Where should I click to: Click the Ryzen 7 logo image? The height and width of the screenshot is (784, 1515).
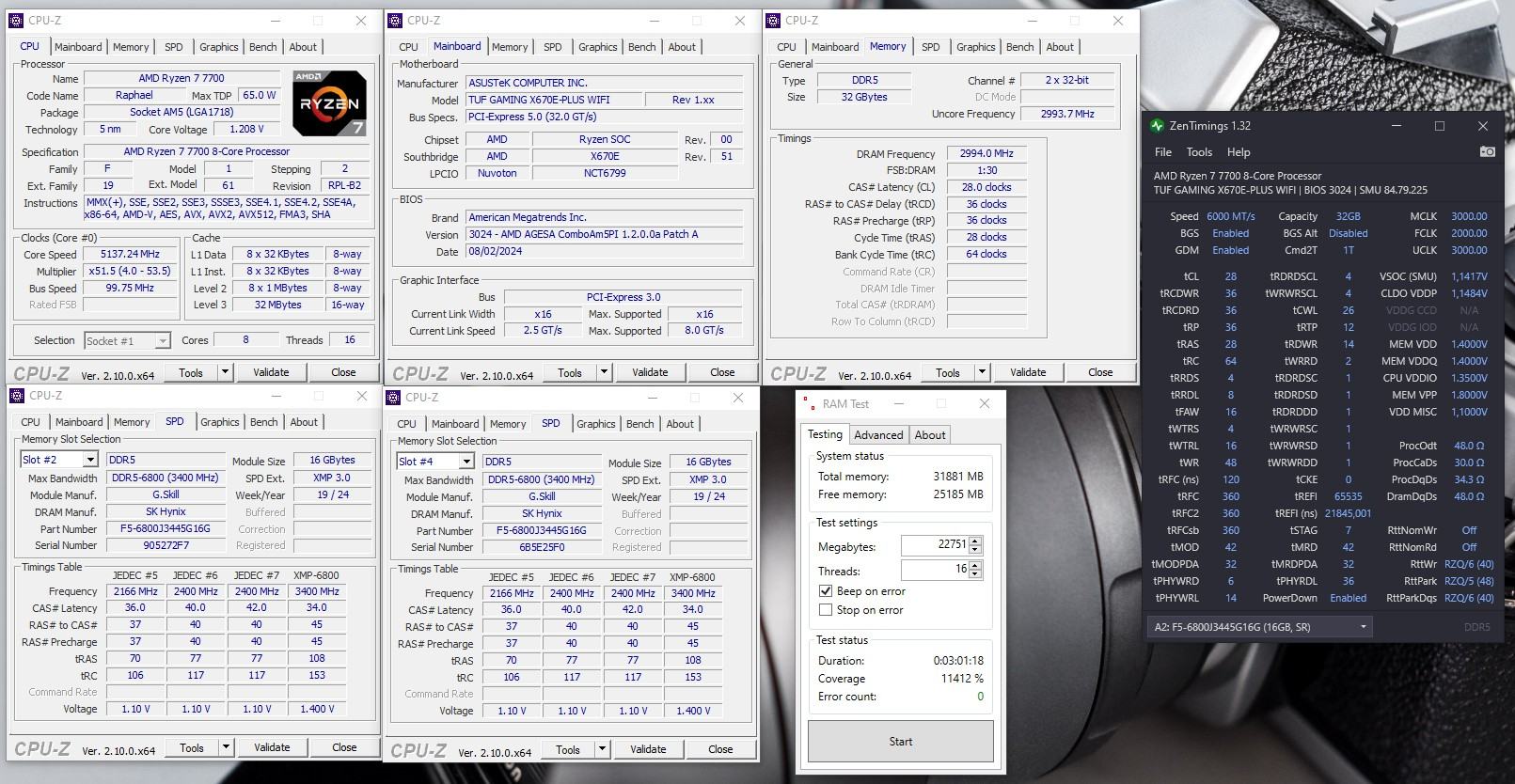(329, 102)
